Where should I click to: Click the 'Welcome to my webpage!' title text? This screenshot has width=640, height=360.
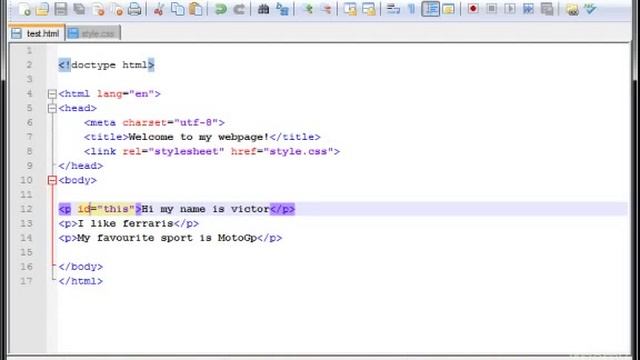(199, 137)
